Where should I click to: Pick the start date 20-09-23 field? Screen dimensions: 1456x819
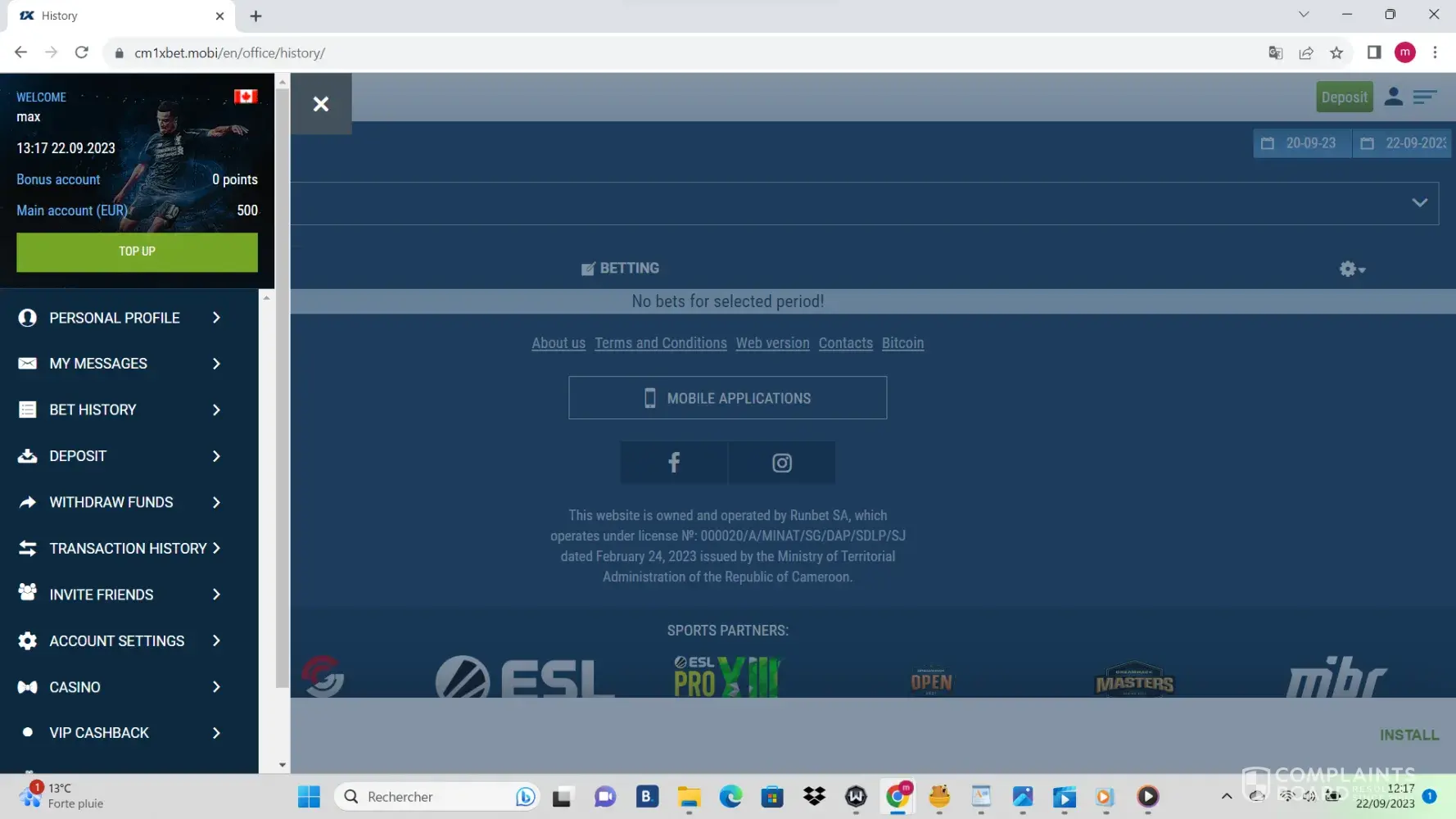(x=1301, y=143)
